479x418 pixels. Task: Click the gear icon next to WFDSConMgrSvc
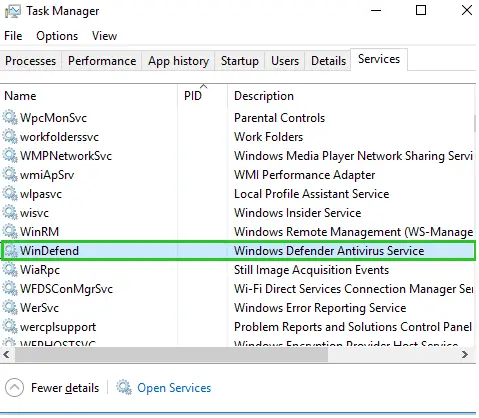[10, 288]
